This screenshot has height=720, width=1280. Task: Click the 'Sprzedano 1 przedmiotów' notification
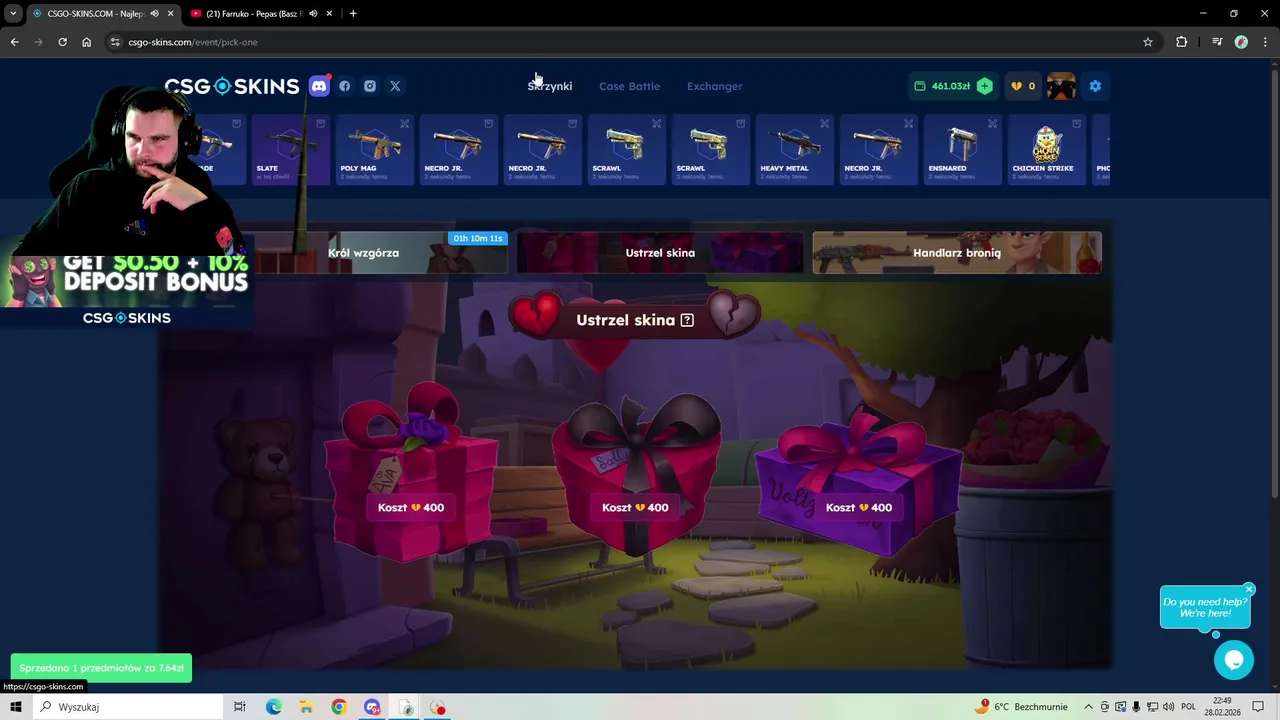(101, 668)
